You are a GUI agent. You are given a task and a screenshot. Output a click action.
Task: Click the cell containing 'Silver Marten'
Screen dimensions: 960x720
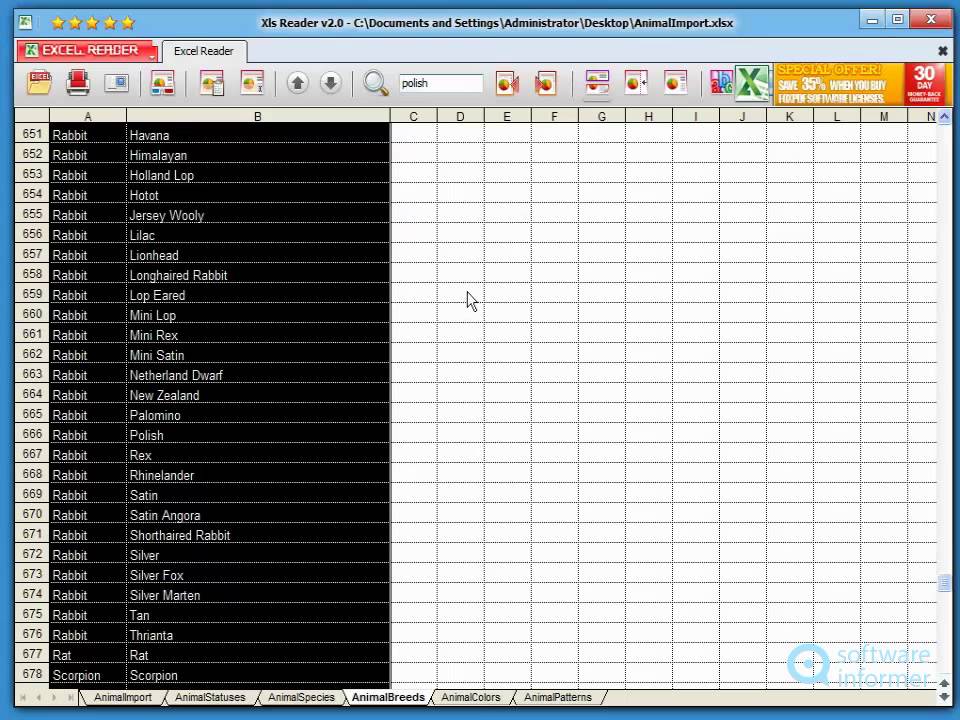258,594
